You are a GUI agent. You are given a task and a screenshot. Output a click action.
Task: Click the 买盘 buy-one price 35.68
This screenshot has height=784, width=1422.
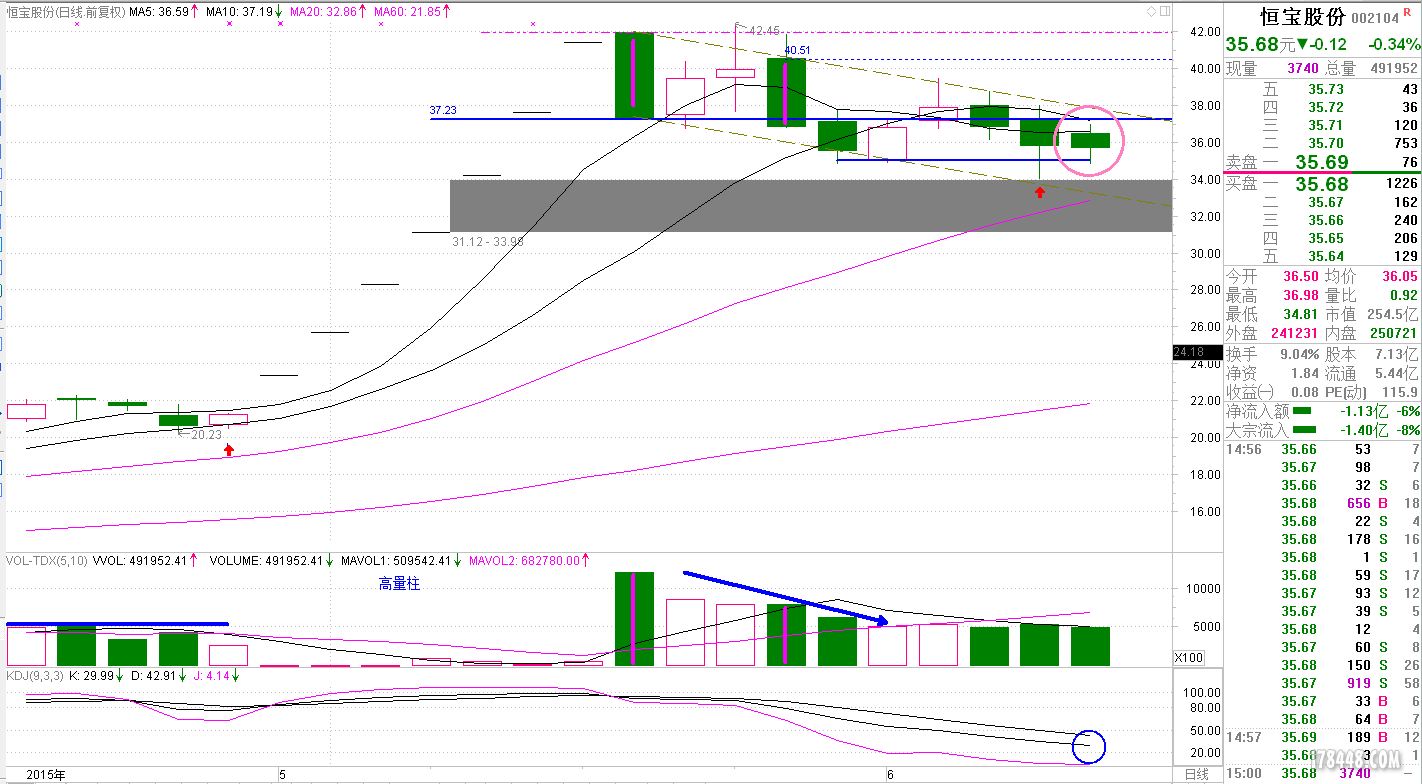(x=1322, y=184)
